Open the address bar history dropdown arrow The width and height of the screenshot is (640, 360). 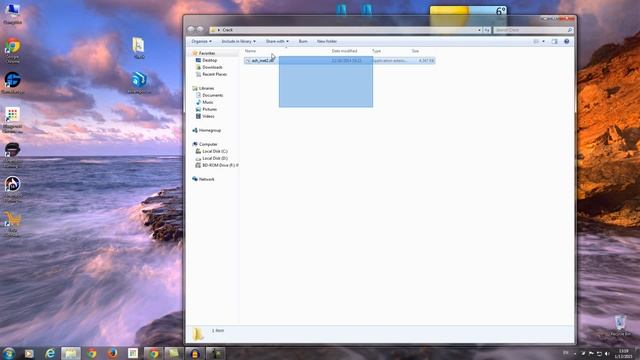pyautogui.click(x=479, y=30)
